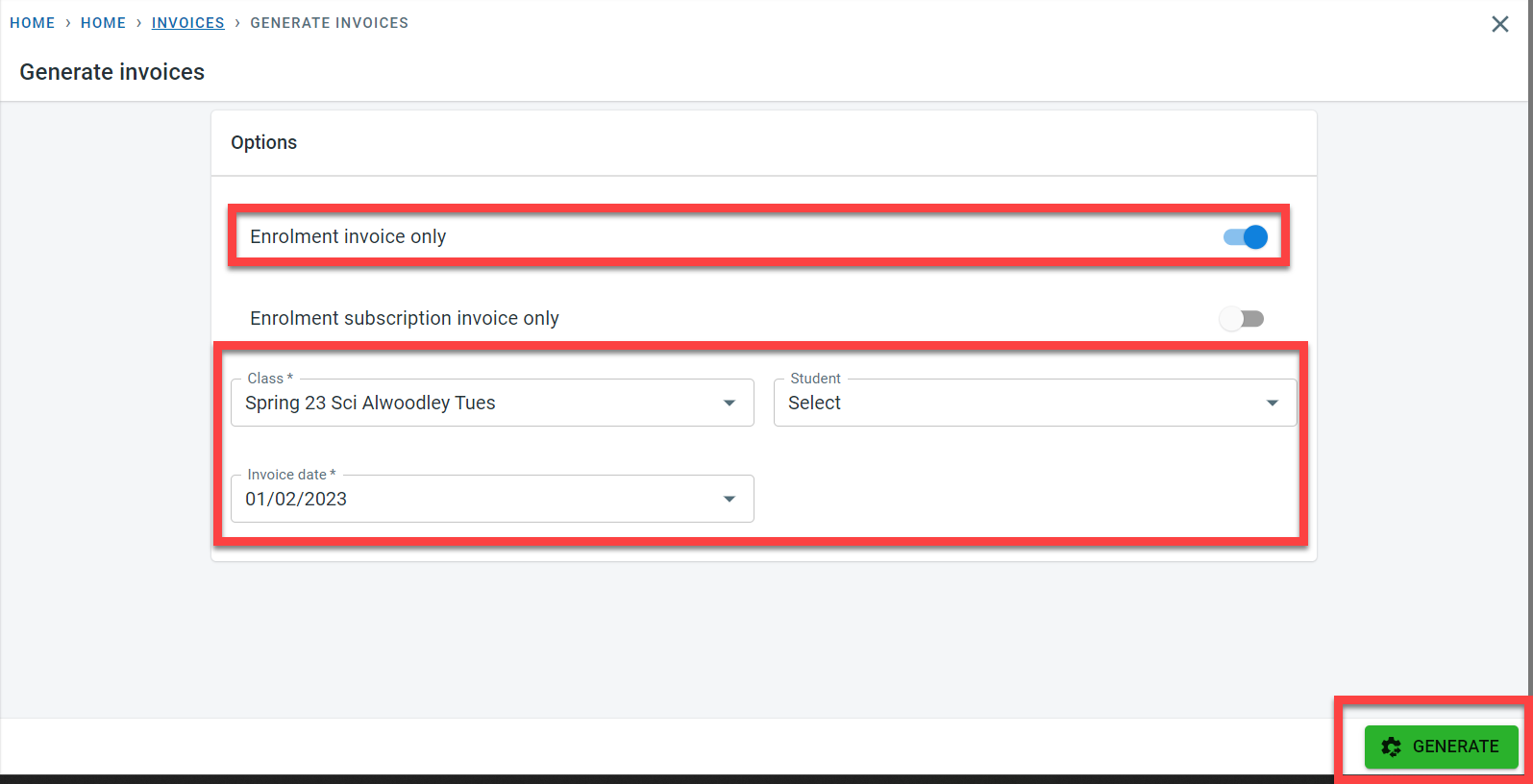This screenshot has width=1533, height=784.
Task: Click 'Enrolment subscription invoice only' label text
Action: (404, 319)
